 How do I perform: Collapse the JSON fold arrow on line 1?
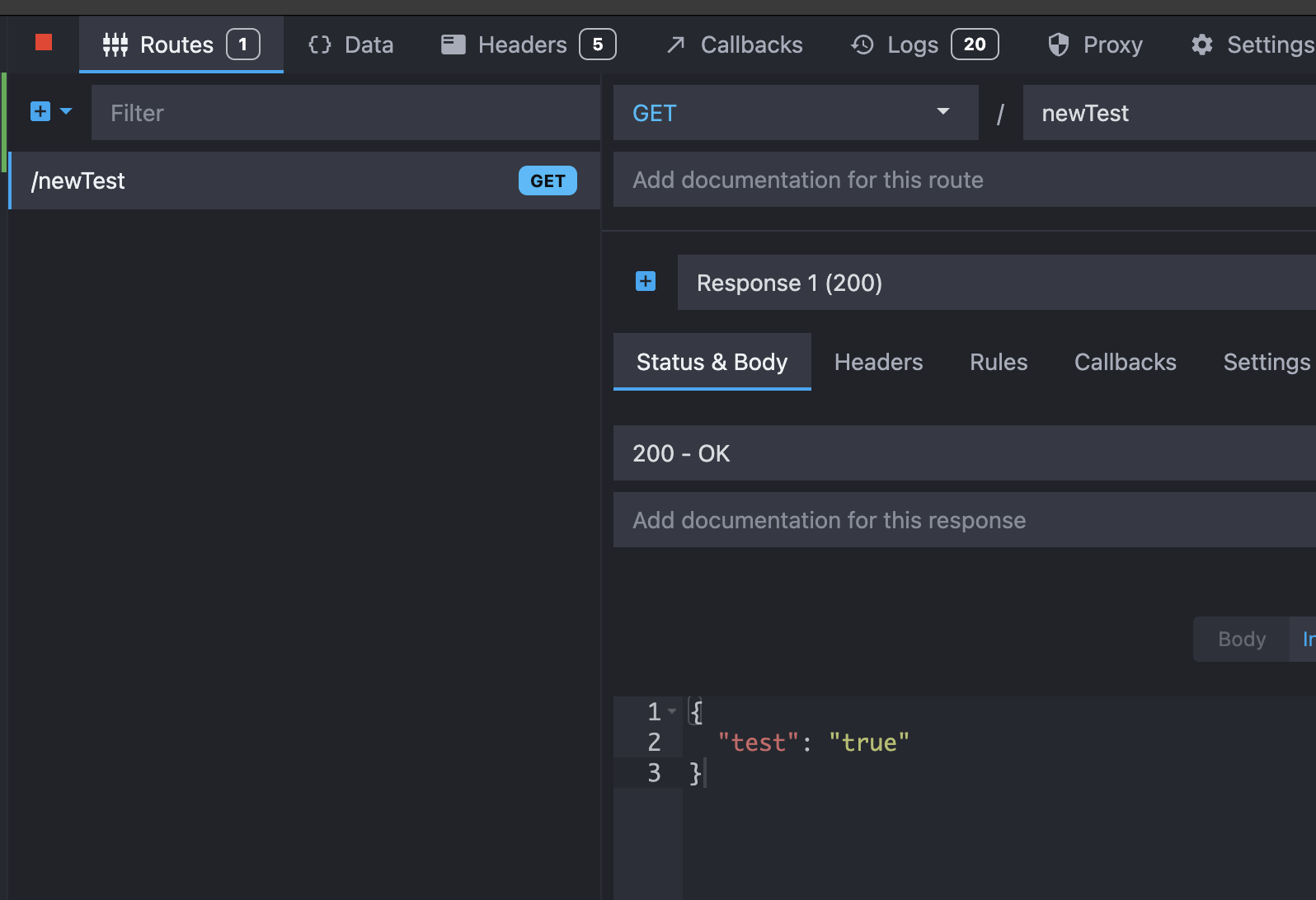tap(672, 711)
